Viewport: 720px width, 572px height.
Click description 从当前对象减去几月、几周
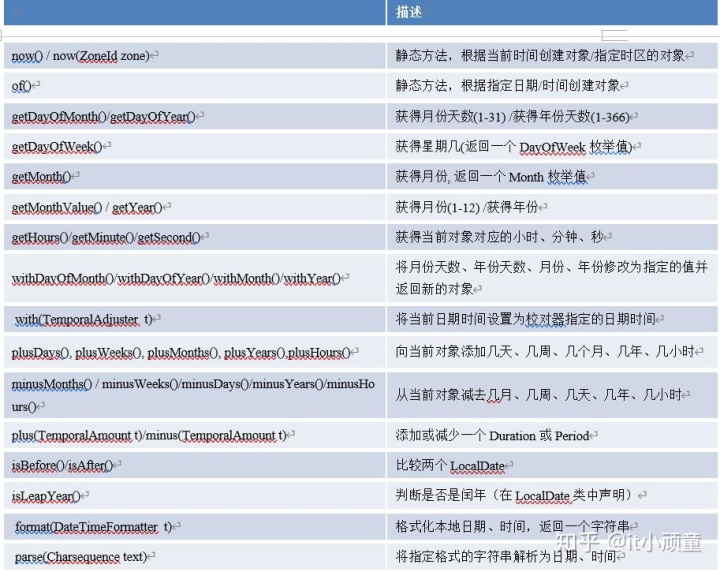tap(552, 395)
